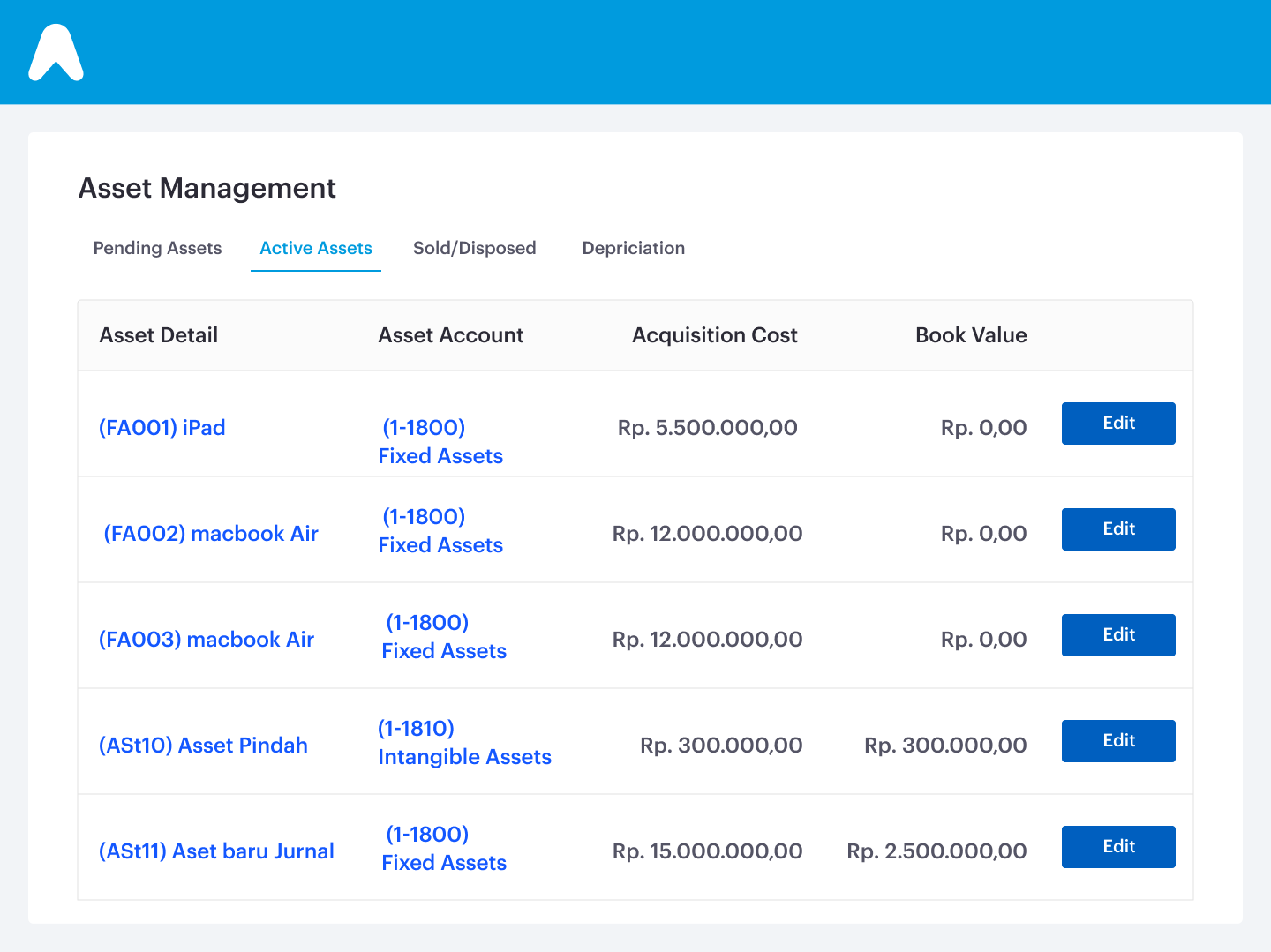
Task: Open the (FA003) macbook Air link
Action: pyautogui.click(x=207, y=640)
